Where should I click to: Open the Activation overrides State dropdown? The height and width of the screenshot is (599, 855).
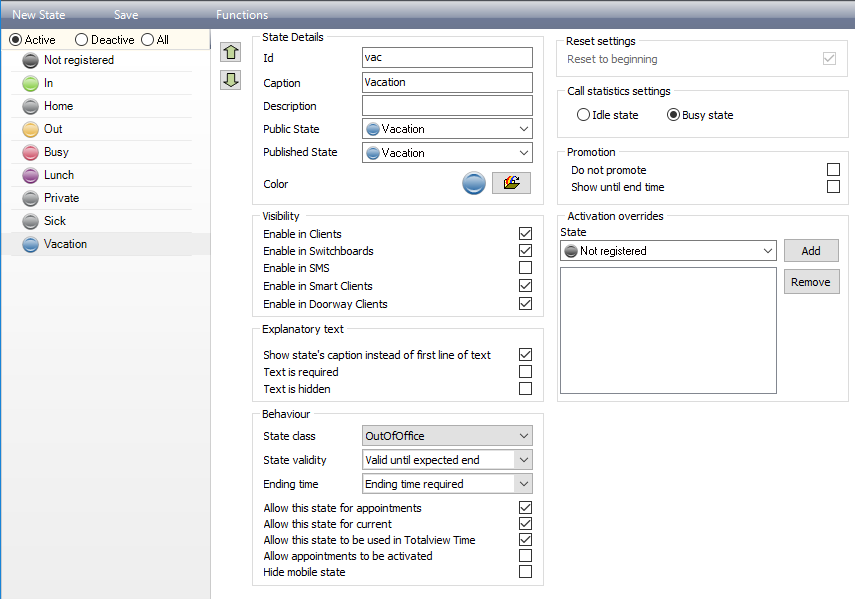(668, 251)
